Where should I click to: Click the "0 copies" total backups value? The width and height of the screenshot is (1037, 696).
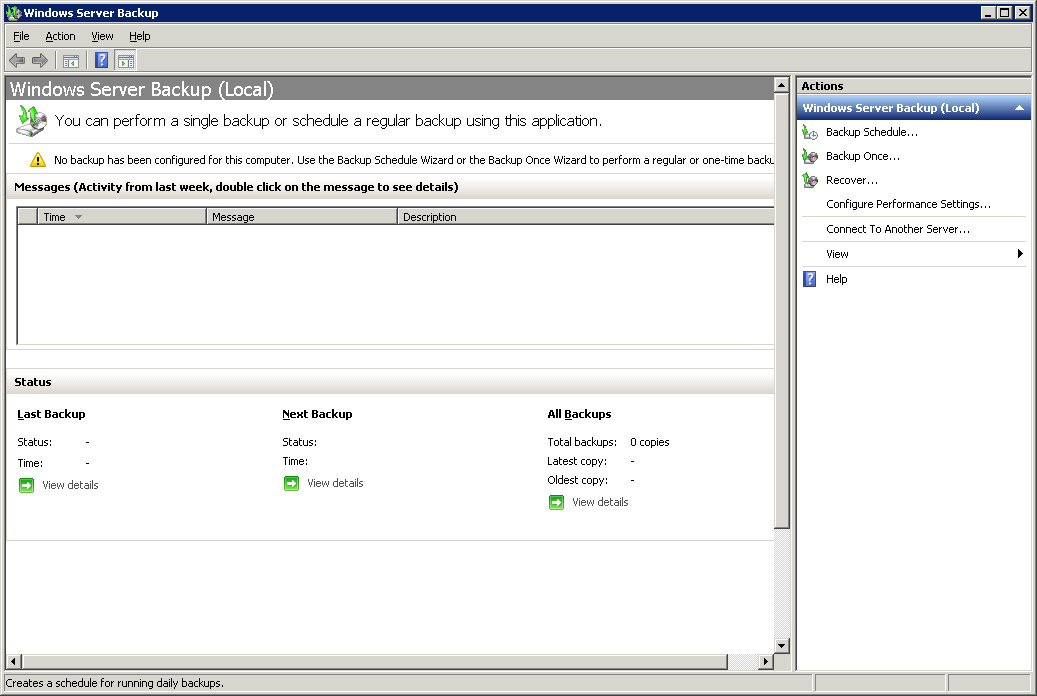tap(649, 443)
